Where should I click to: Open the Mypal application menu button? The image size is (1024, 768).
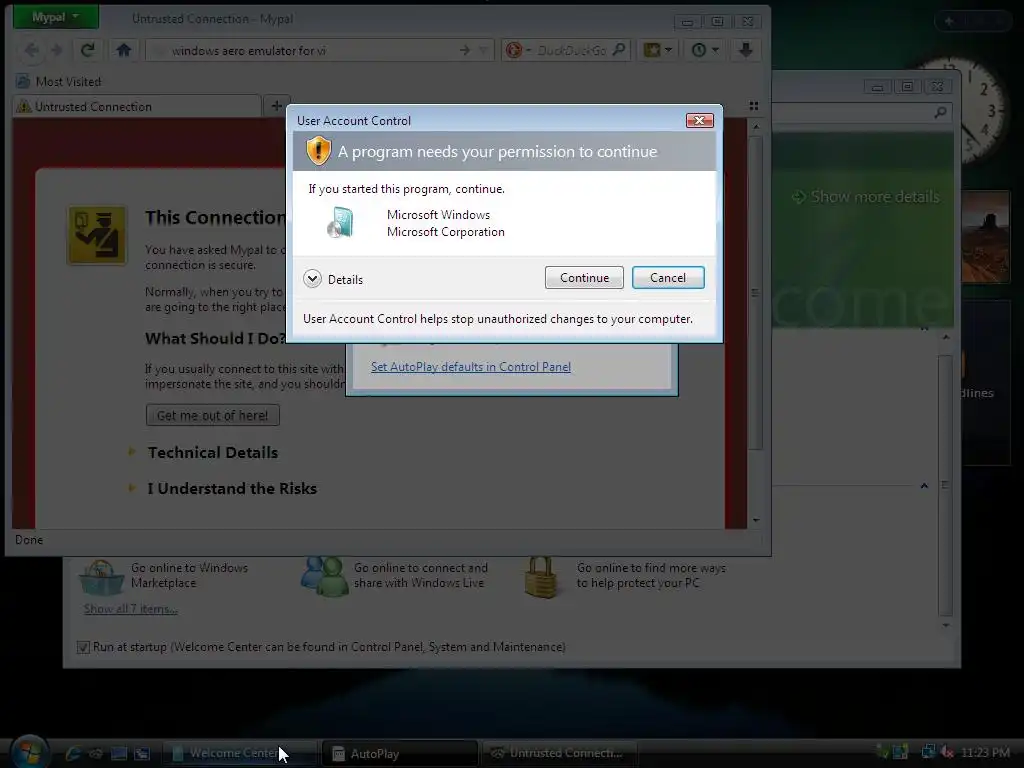[x=56, y=17]
